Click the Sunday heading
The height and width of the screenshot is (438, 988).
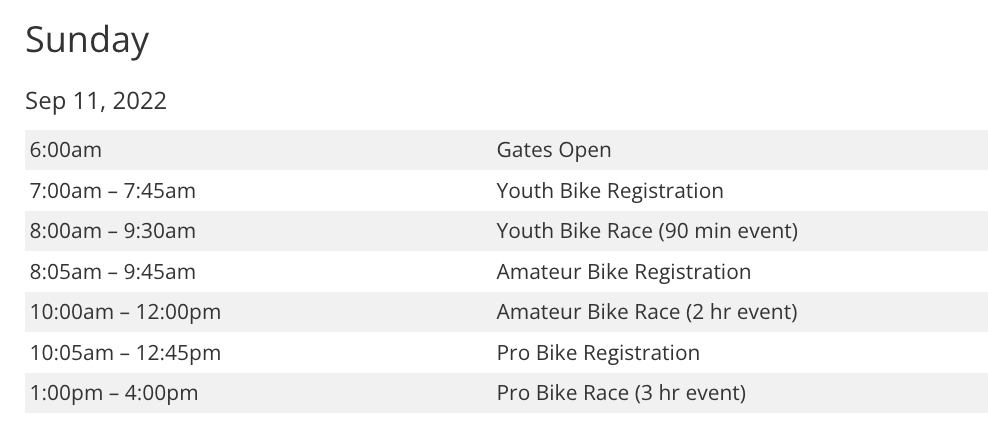coord(87,40)
